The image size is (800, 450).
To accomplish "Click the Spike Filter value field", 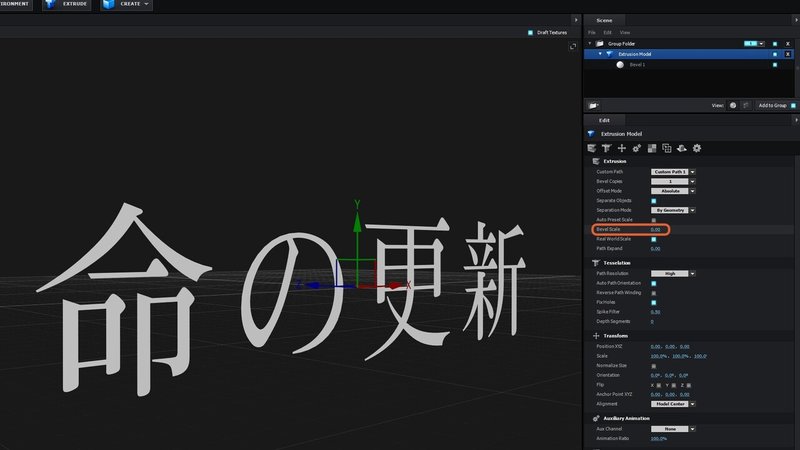I will point(656,312).
